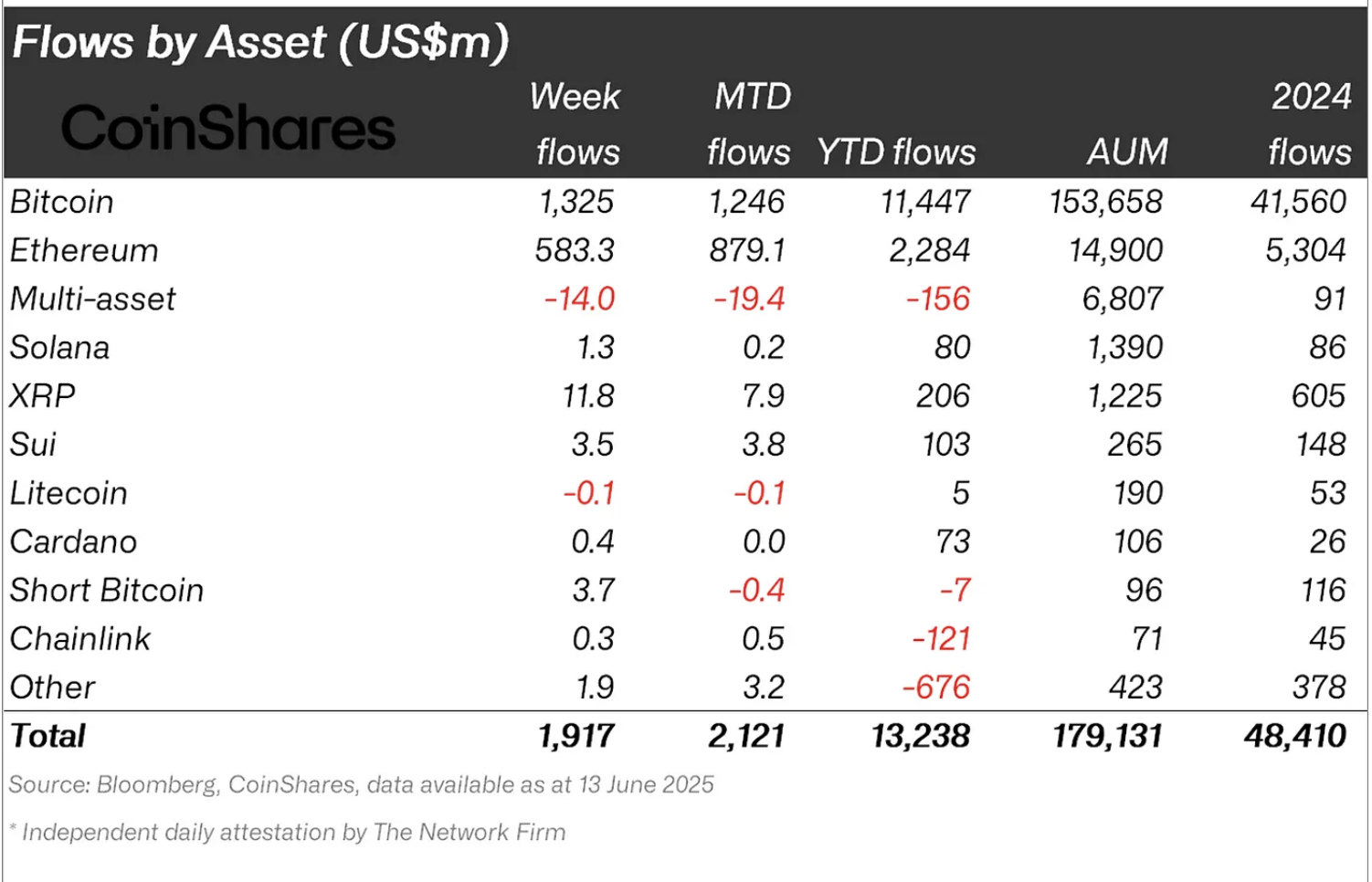The height and width of the screenshot is (882, 1372).
Task: Click the YTD flows column header
Action: [x=896, y=152]
